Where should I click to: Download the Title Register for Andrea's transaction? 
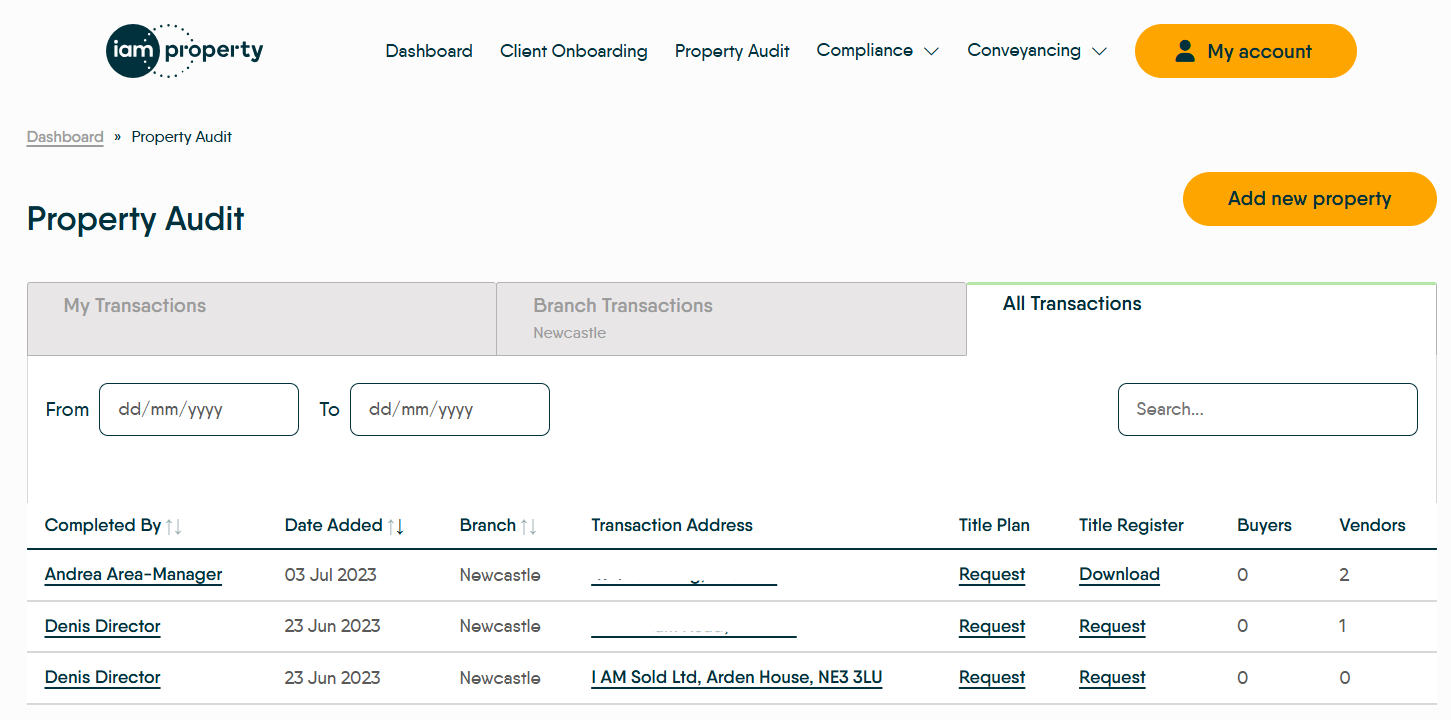pyautogui.click(x=1118, y=574)
